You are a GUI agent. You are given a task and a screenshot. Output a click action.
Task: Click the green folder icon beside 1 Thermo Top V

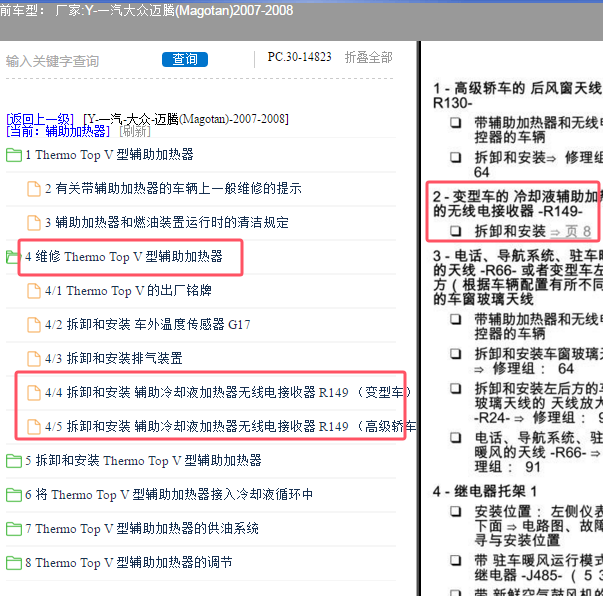14,155
